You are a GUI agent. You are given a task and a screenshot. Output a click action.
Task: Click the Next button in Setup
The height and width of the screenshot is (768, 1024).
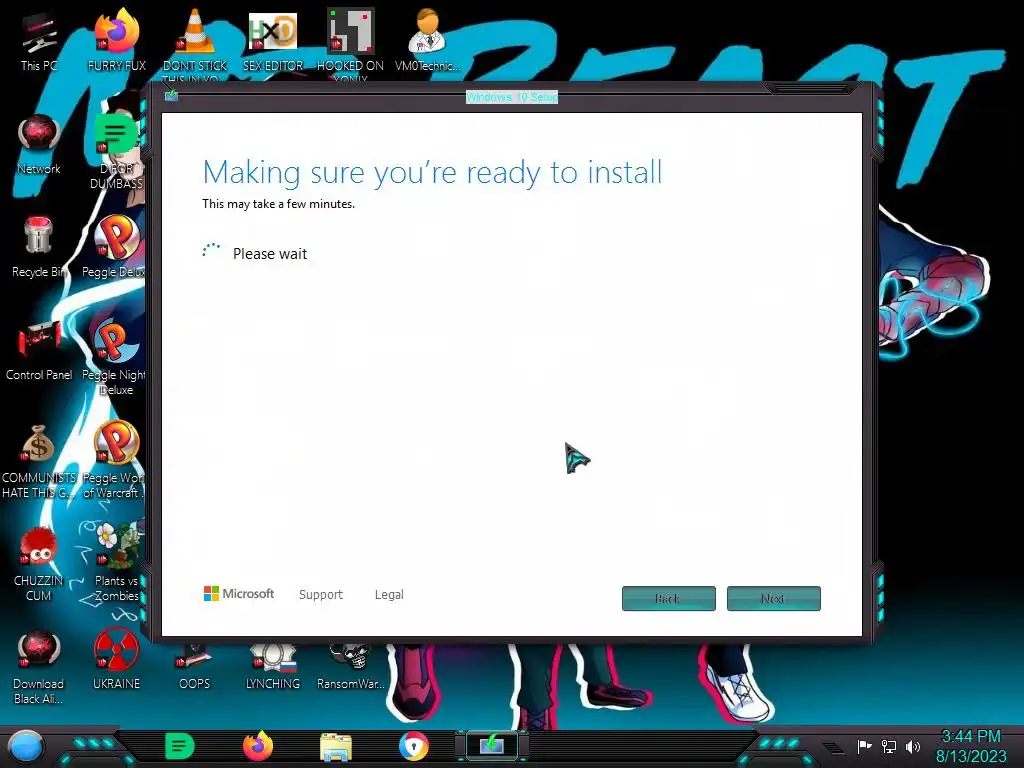774,598
